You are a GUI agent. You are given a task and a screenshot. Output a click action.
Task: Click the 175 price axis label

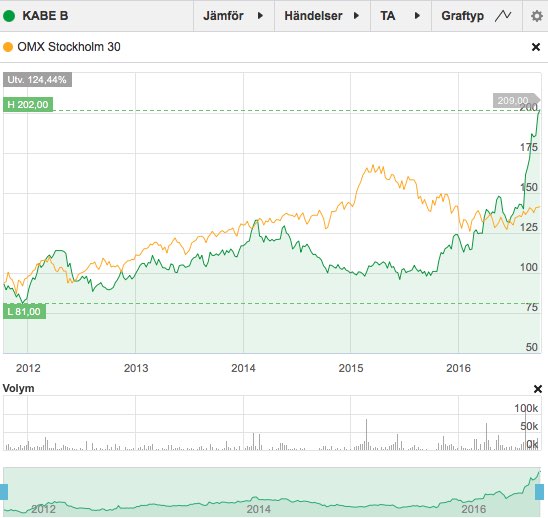pos(529,148)
